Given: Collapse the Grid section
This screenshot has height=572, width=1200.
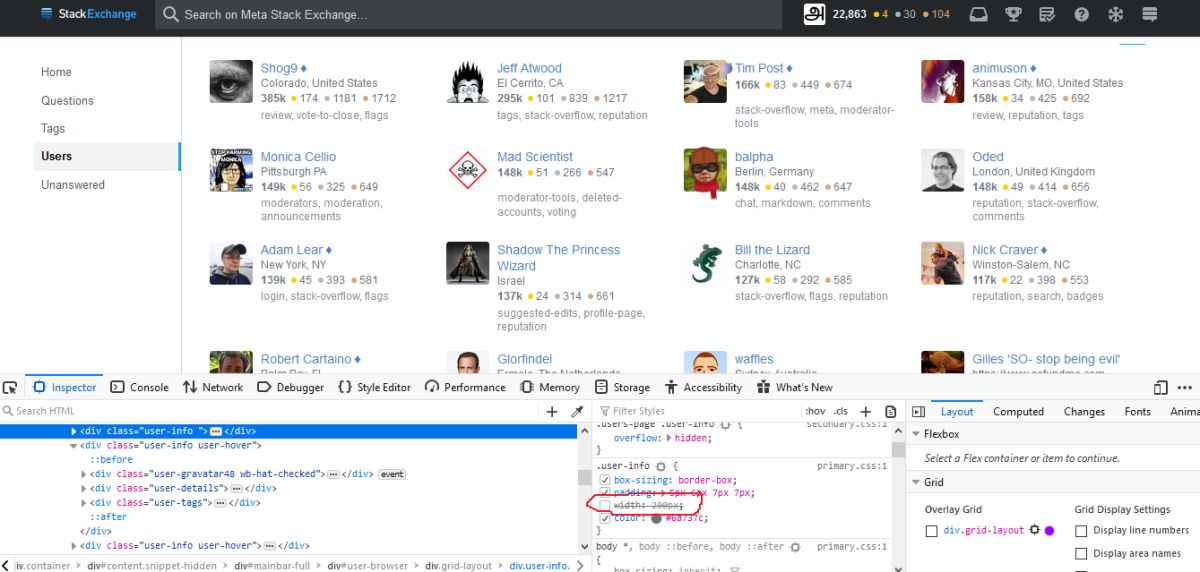Looking at the screenshot, I should tap(915, 482).
